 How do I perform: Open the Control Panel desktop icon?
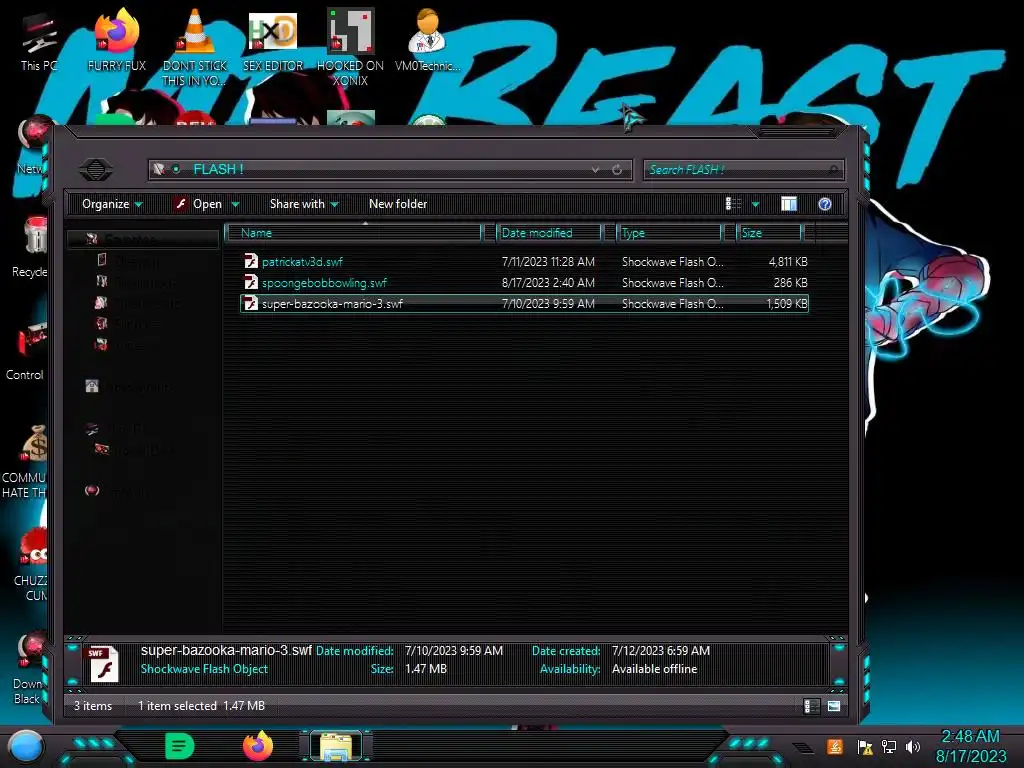tap(26, 351)
